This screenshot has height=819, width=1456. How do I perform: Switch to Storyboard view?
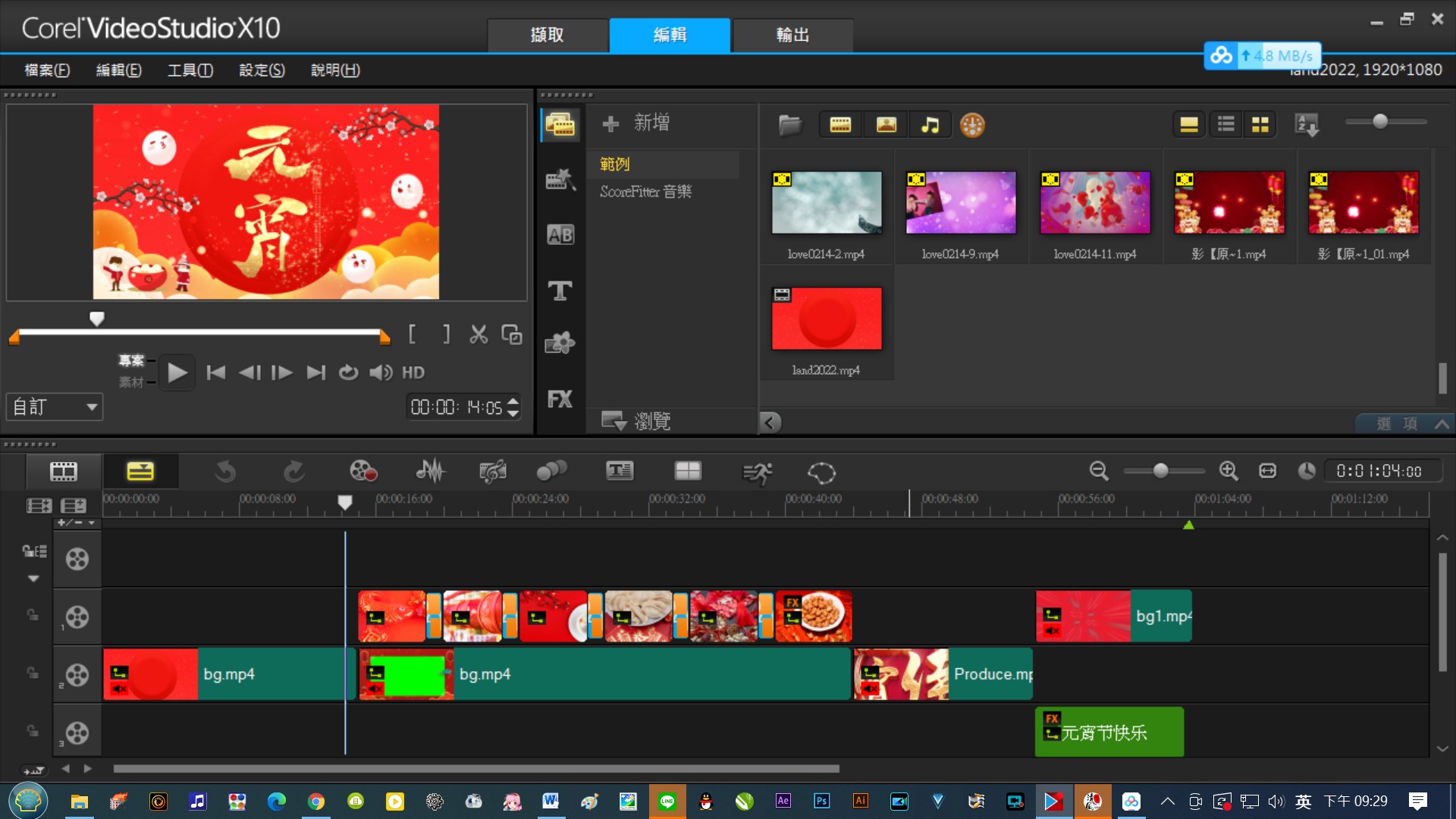tap(64, 472)
